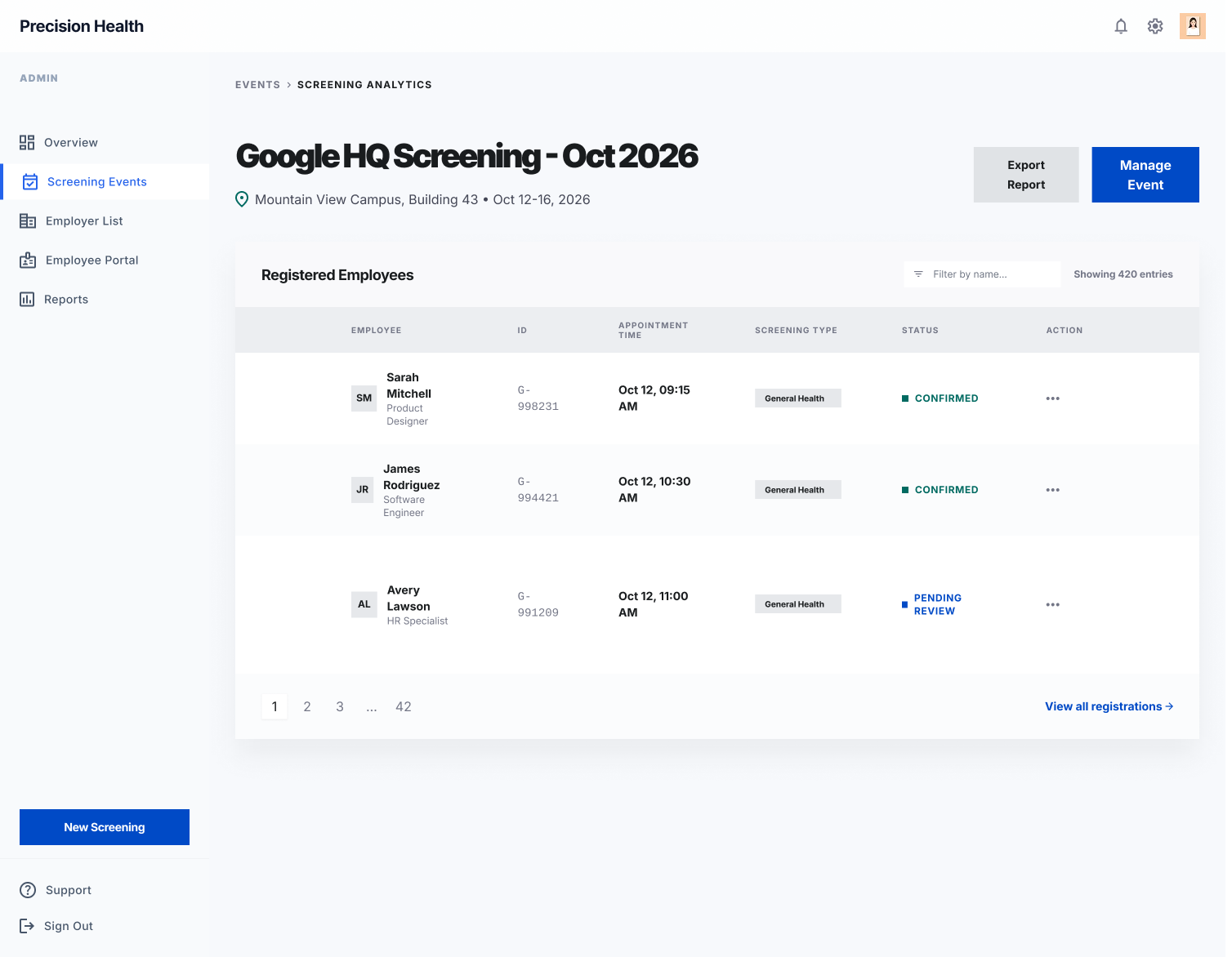This screenshot has height=957, width=1232.
Task: Open Employee Portal in sidebar
Action: click(105, 260)
